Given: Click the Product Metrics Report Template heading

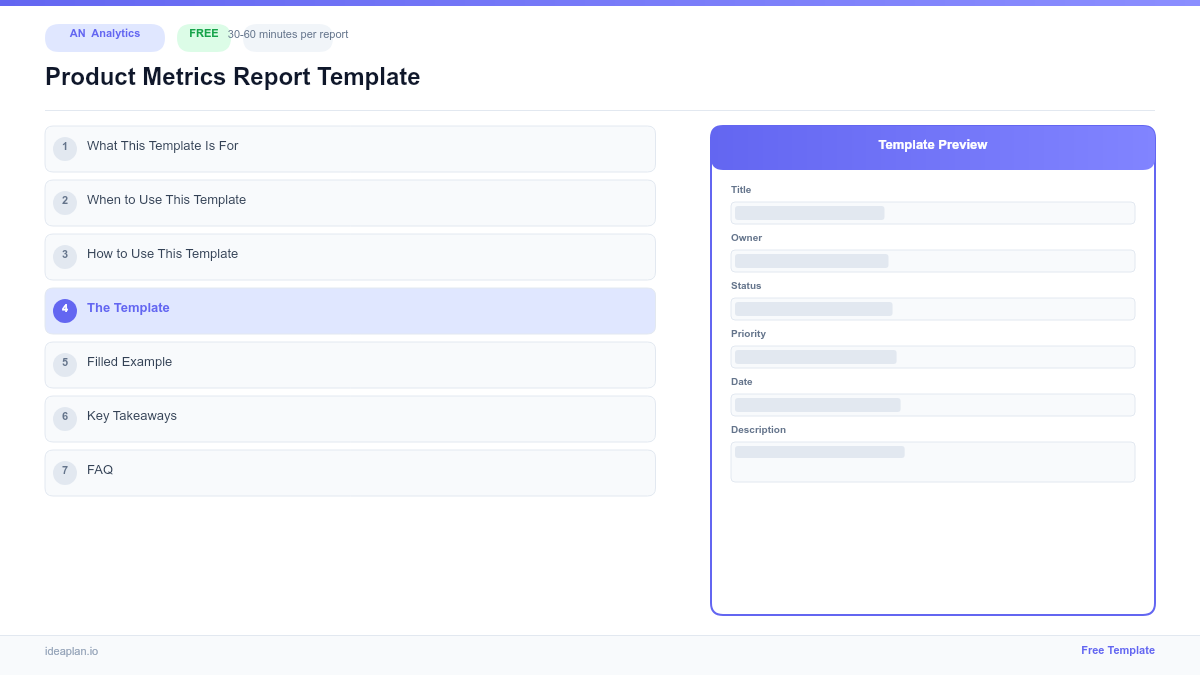Looking at the screenshot, I should [233, 77].
